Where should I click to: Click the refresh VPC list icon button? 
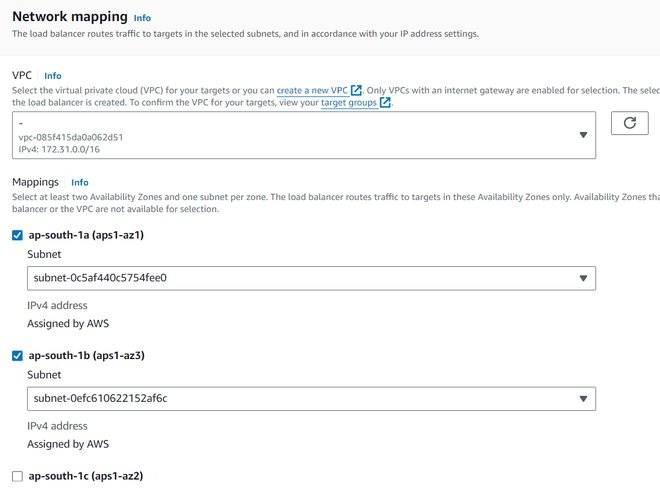coord(629,123)
